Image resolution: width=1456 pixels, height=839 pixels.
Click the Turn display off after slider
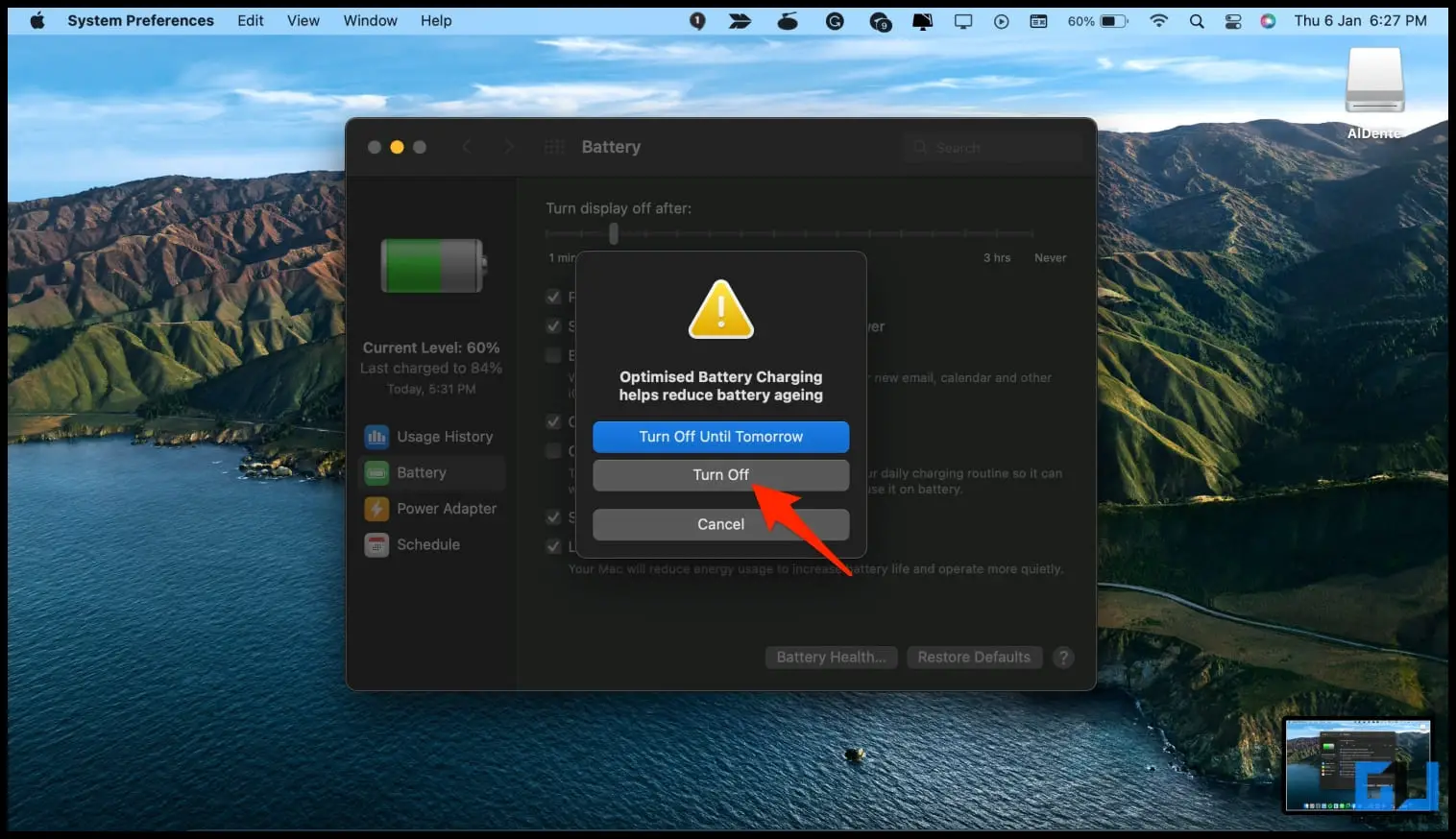click(789, 233)
